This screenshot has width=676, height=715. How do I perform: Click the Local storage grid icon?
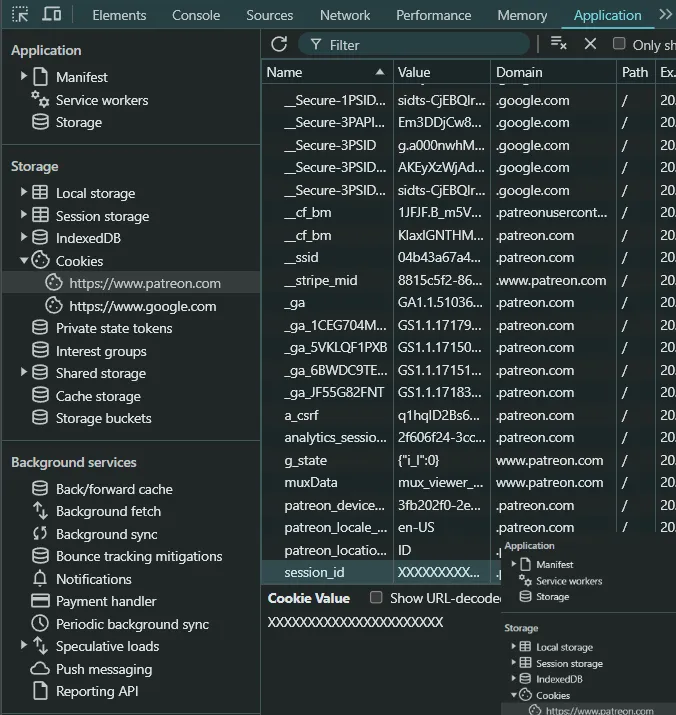click(x=40, y=193)
